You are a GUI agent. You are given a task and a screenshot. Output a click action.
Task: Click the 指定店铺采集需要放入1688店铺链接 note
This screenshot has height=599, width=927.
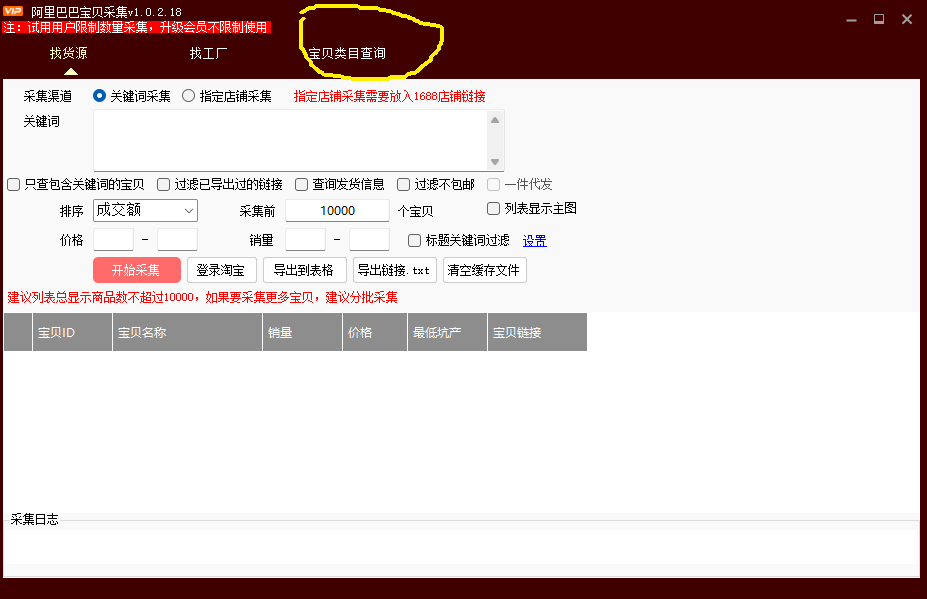pyautogui.click(x=390, y=96)
